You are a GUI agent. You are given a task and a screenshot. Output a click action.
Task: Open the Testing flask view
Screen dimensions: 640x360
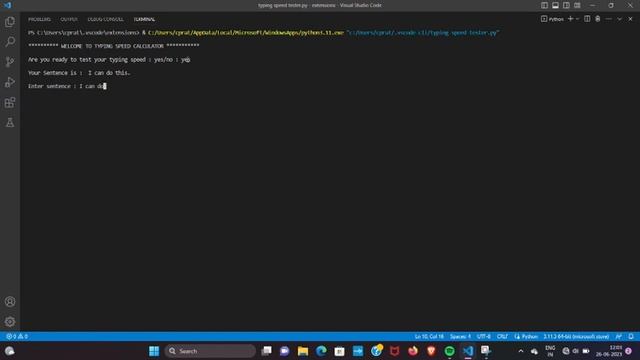pyautogui.click(x=10, y=122)
